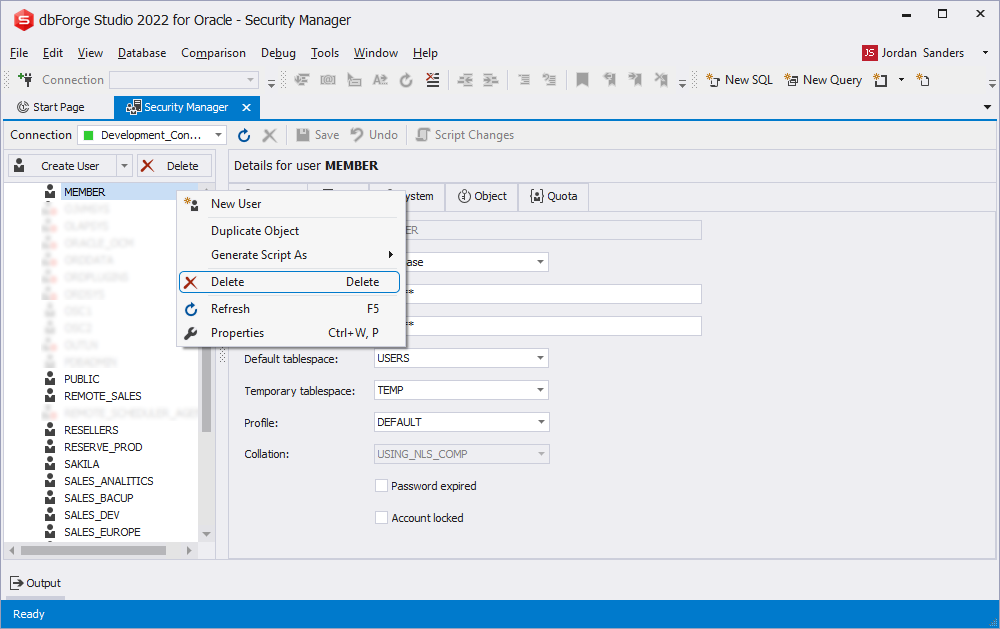Screen dimensions: 1000x629
Task: Click the refresh icon beside the connection dropdown
Action: click(244, 135)
